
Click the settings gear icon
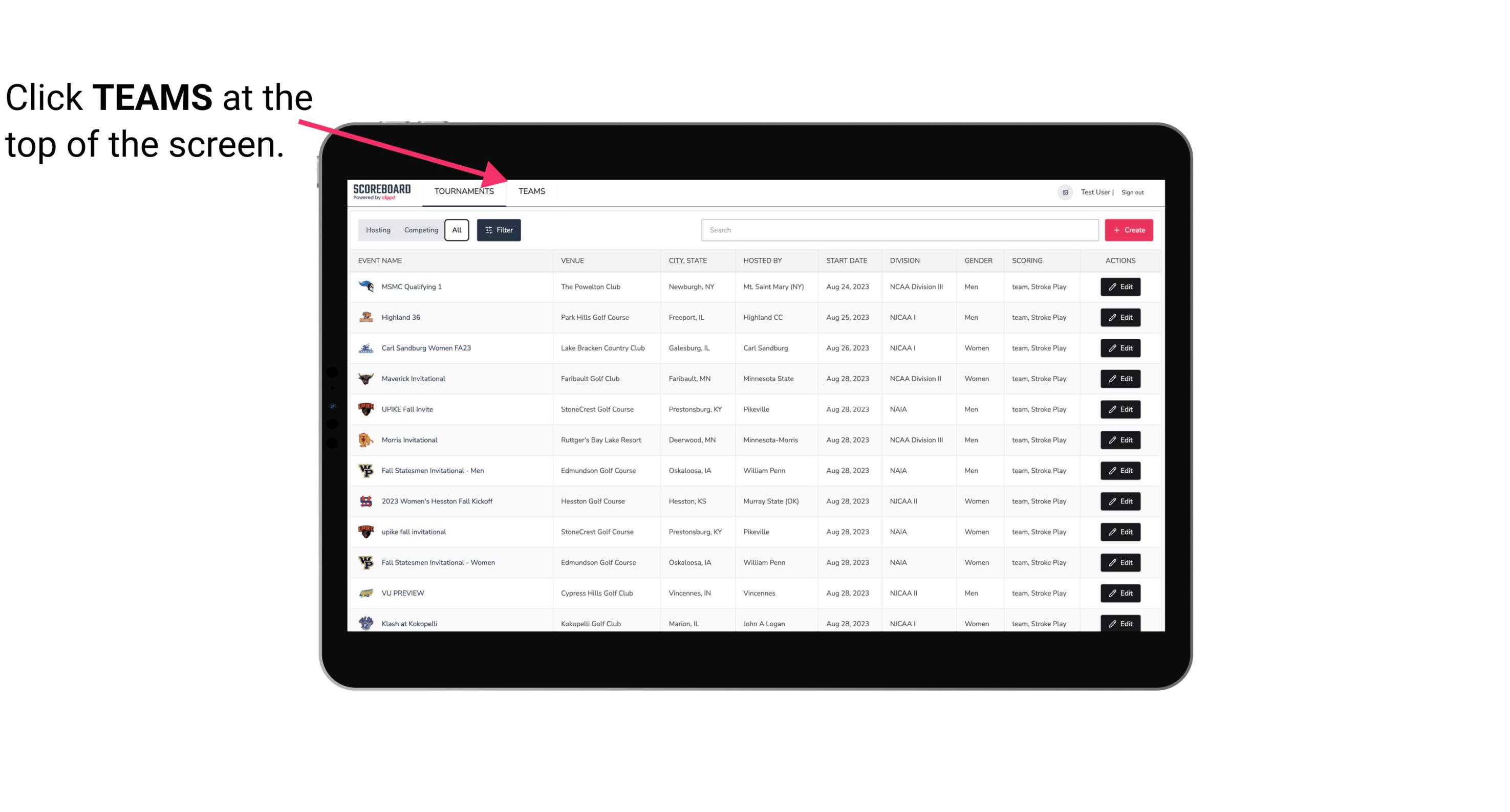[1064, 191]
